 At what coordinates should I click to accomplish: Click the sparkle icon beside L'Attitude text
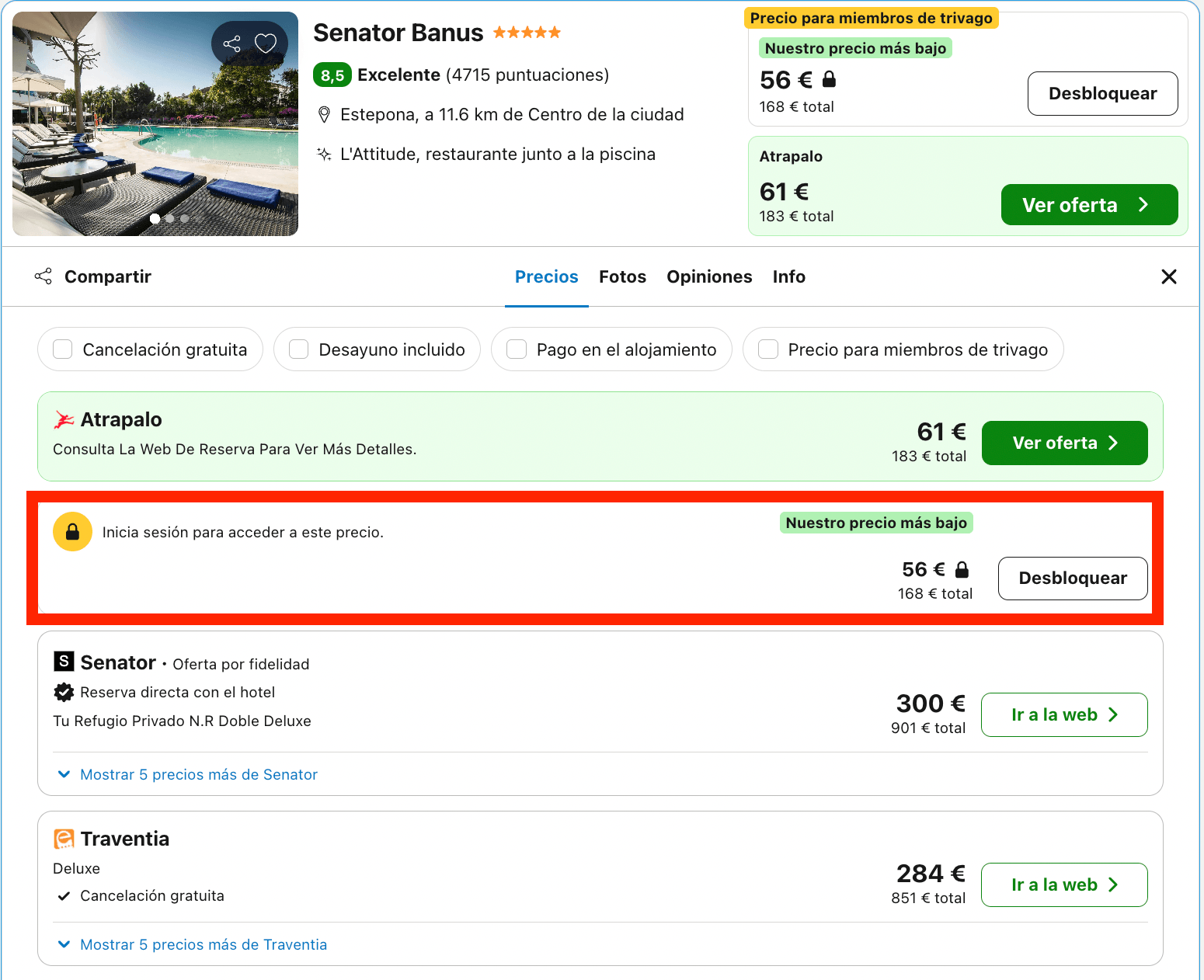pyautogui.click(x=324, y=154)
